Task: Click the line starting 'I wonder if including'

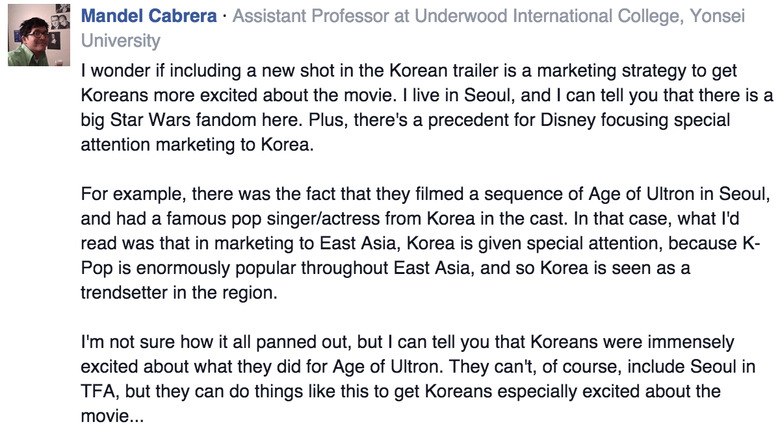Action: click(x=420, y=71)
